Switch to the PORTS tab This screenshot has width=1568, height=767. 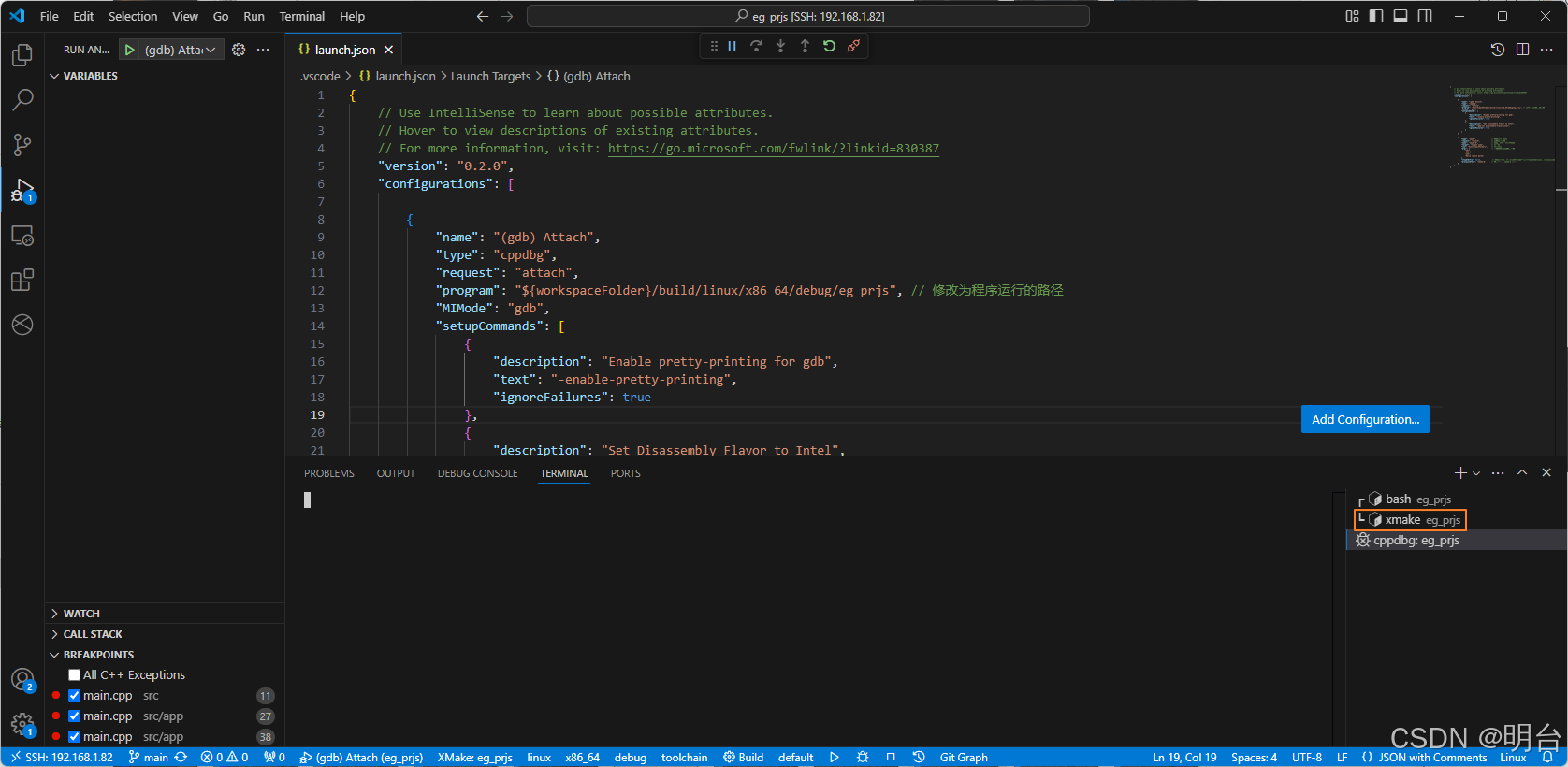pos(626,473)
